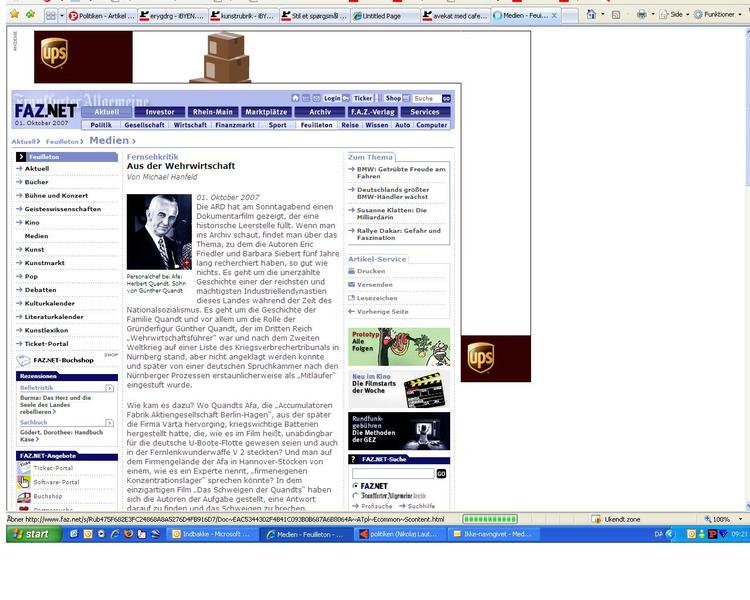The width and height of the screenshot is (750, 600).
Task: Click the Login link in FAZ header
Action: coord(332,98)
